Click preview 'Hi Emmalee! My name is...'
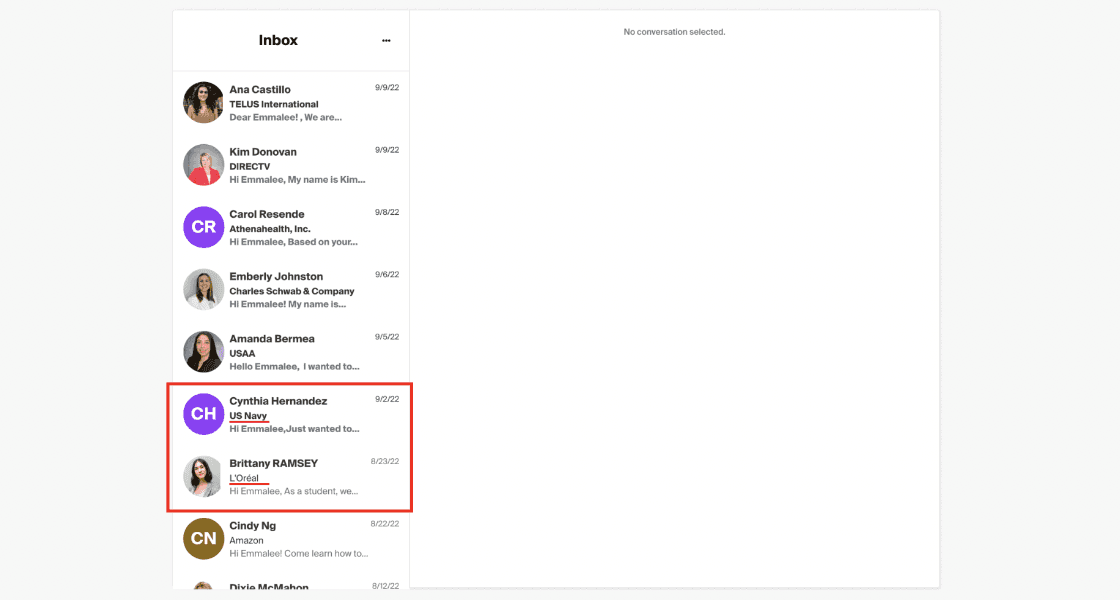 (287, 304)
